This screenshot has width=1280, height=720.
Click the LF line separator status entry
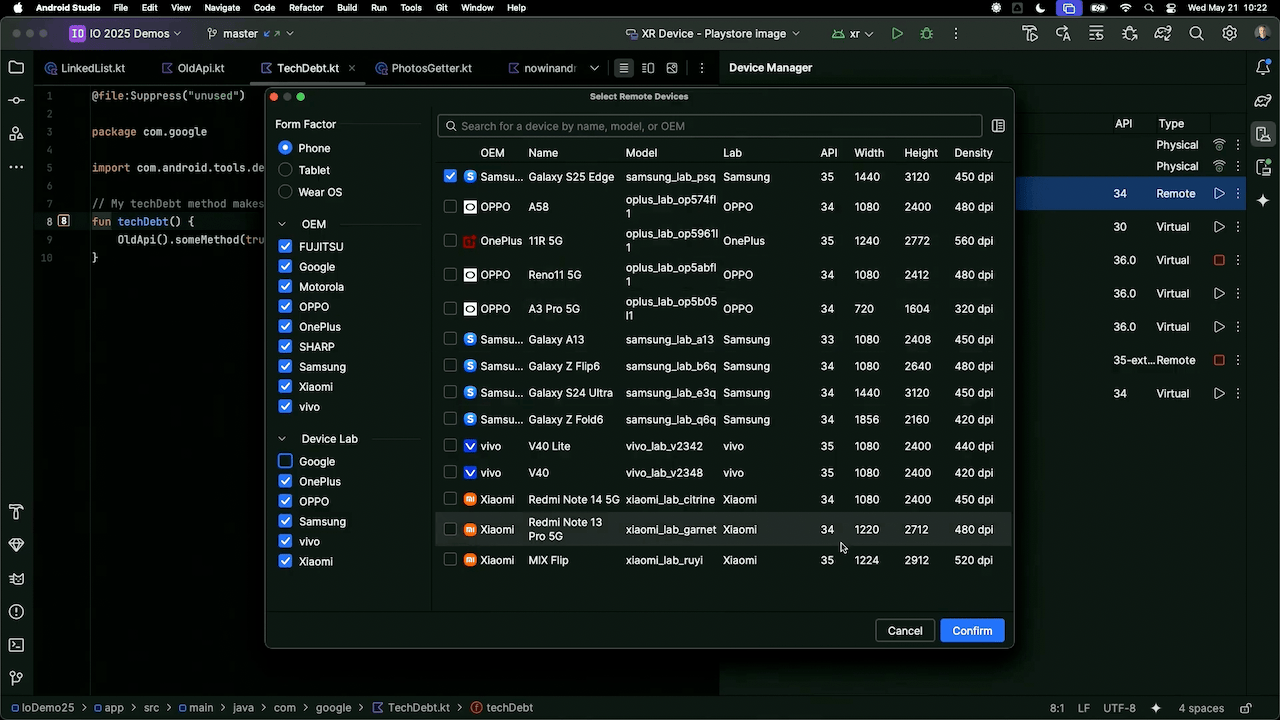[1084, 708]
